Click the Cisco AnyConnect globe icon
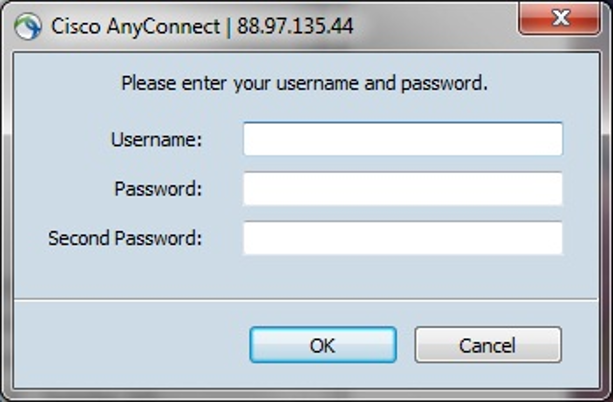 (27, 27)
